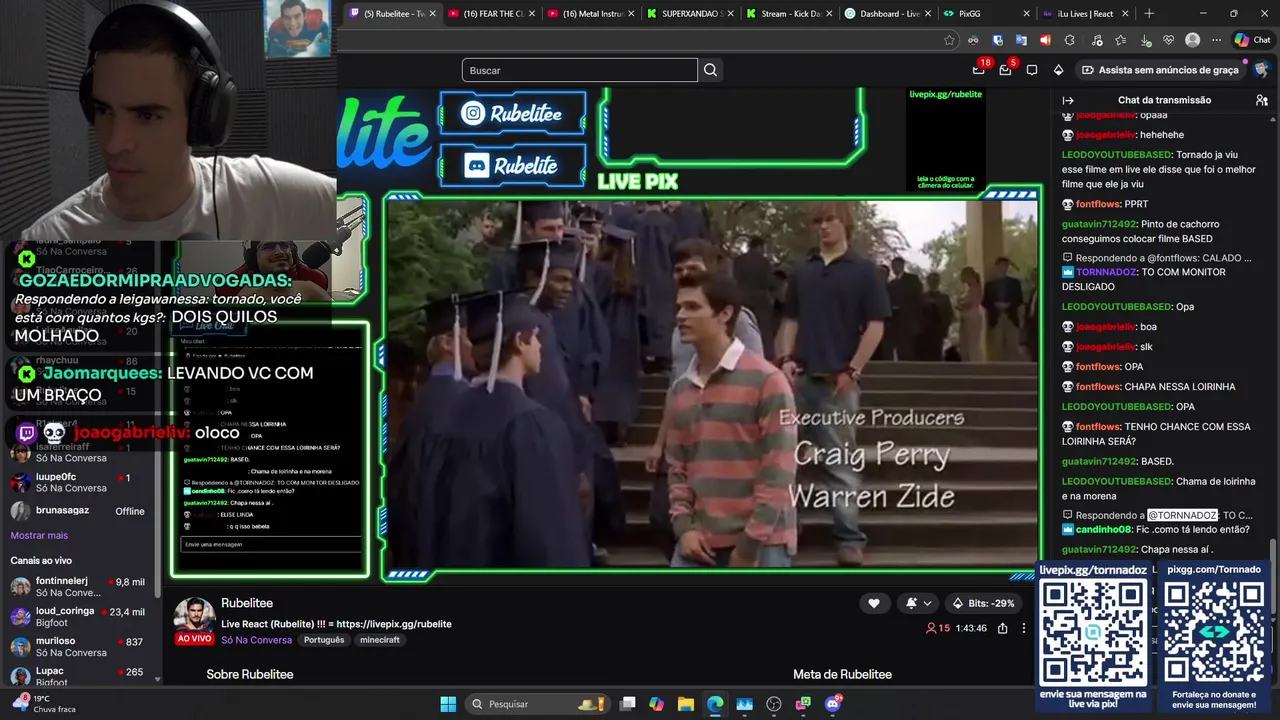Switch to the Metal Instrum YouTube tab
The height and width of the screenshot is (720, 1280).
590,13
